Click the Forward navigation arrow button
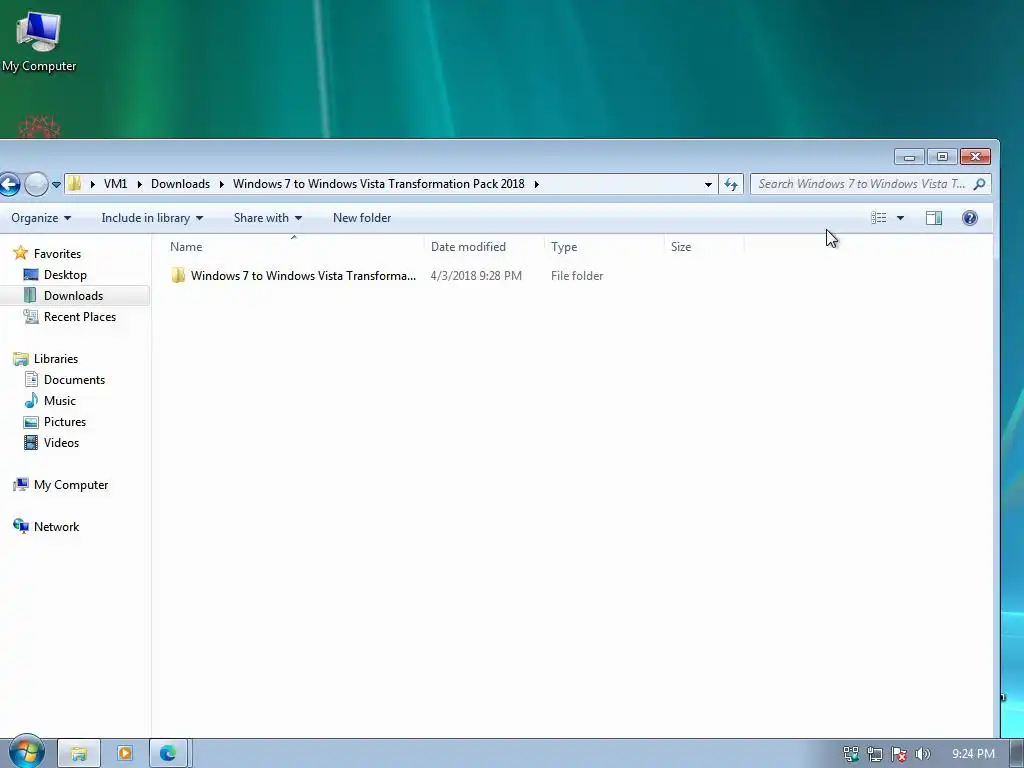The width and height of the screenshot is (1024, 768). tap(36, 184)
